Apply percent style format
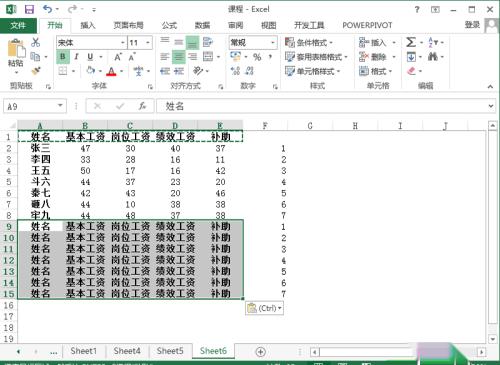 tap(257, 57)
